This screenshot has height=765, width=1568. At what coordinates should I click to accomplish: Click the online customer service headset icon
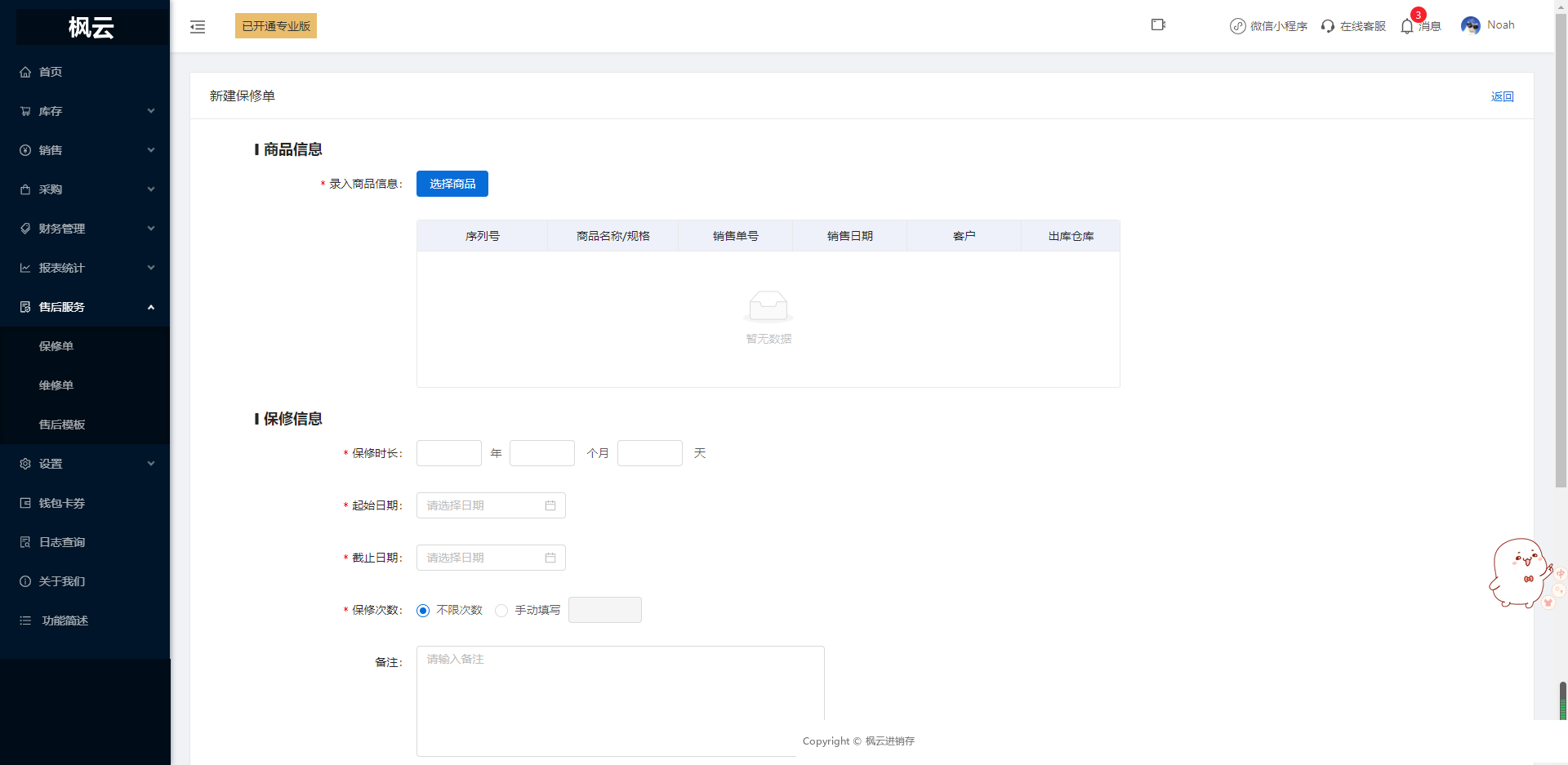point(1328,26)
